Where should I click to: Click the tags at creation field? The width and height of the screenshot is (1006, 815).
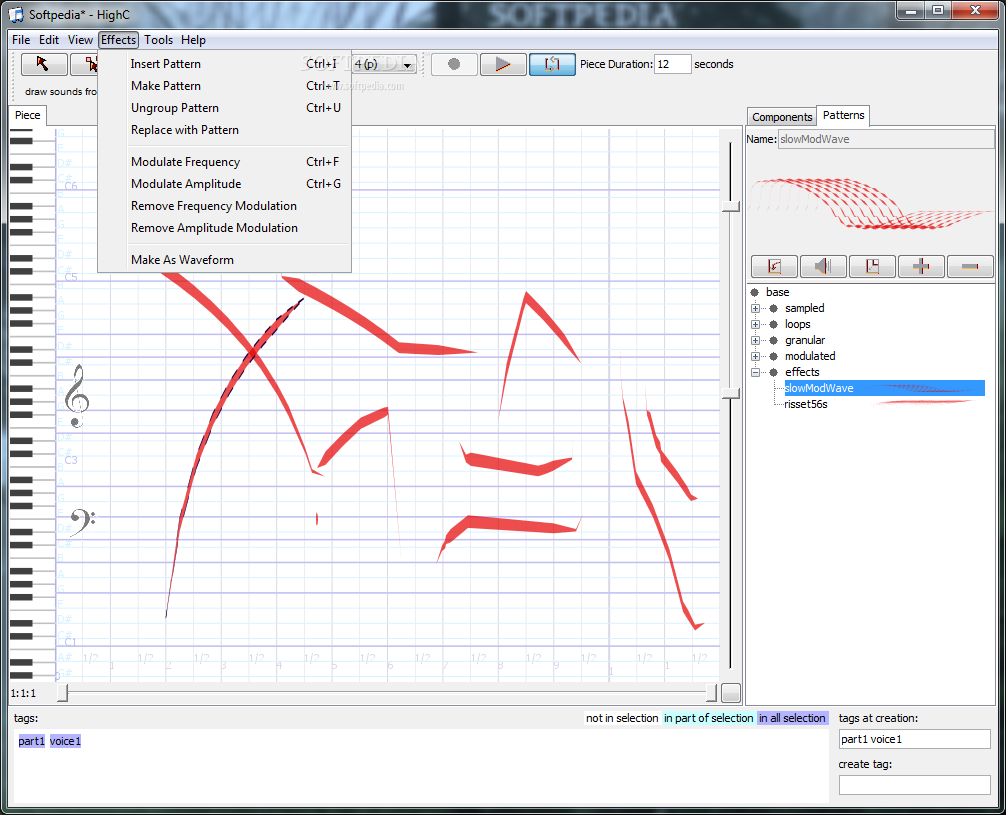[x=914, y=739]
